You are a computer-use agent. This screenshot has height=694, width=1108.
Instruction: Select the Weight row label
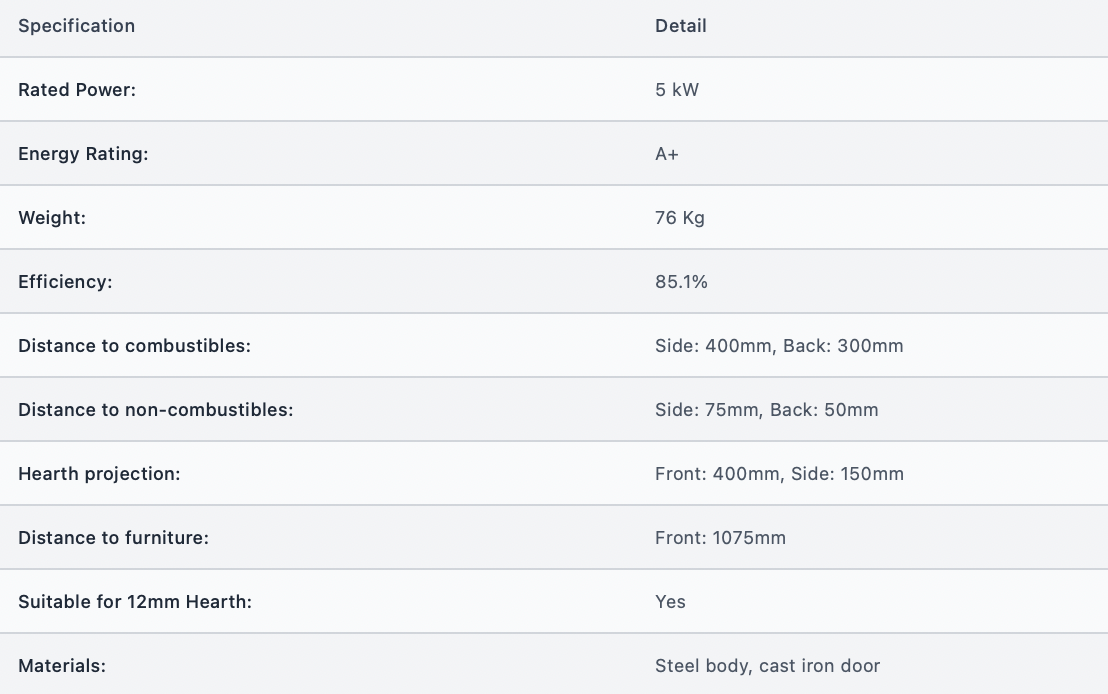point(52,218)
